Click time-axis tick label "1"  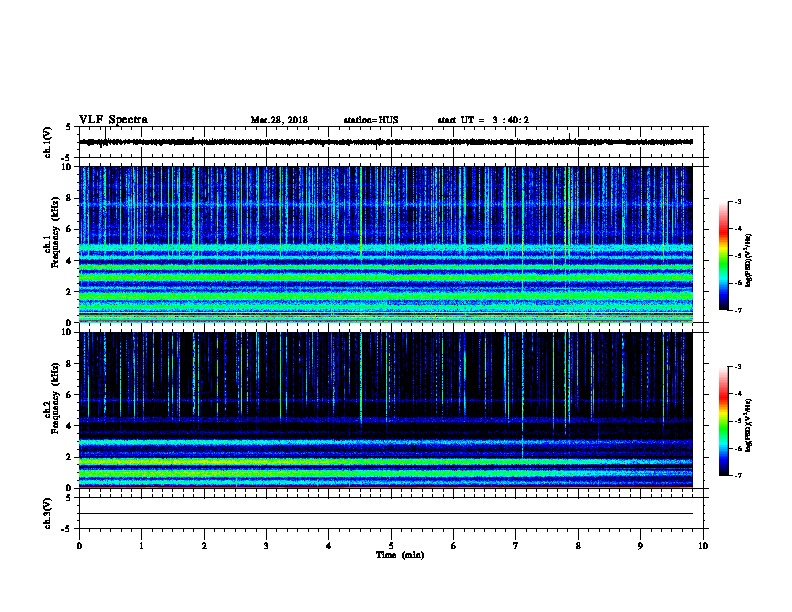(141, 546)
